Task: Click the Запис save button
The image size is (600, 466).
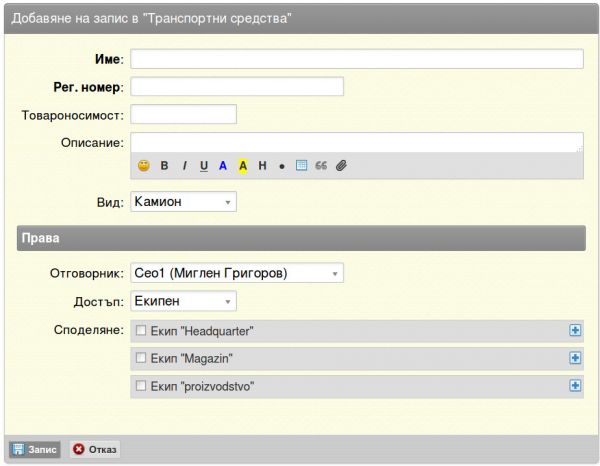Action: click(x=35, y=449)
